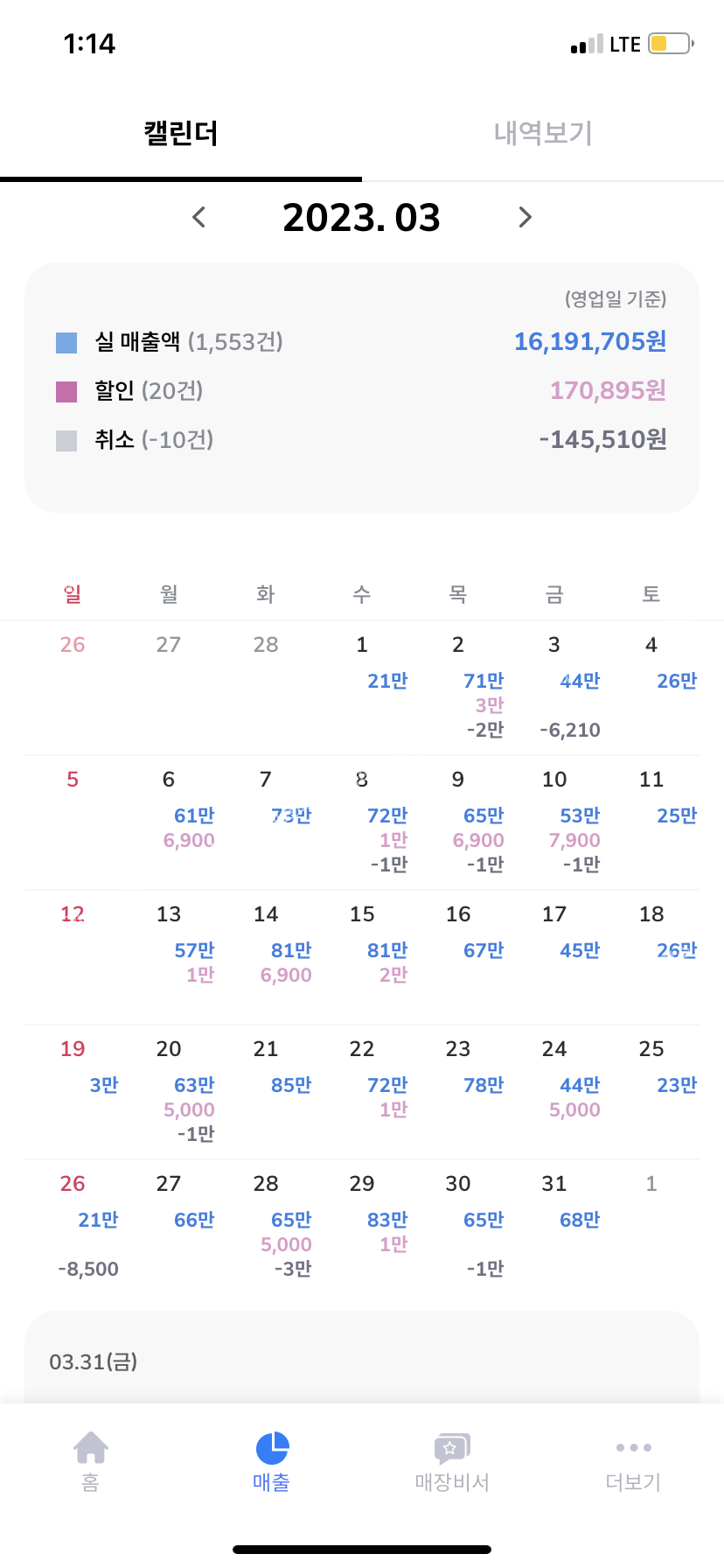724x1568 pixels.
Task: Open the 더보기 three-dots icon
Action: (633, 1449)
